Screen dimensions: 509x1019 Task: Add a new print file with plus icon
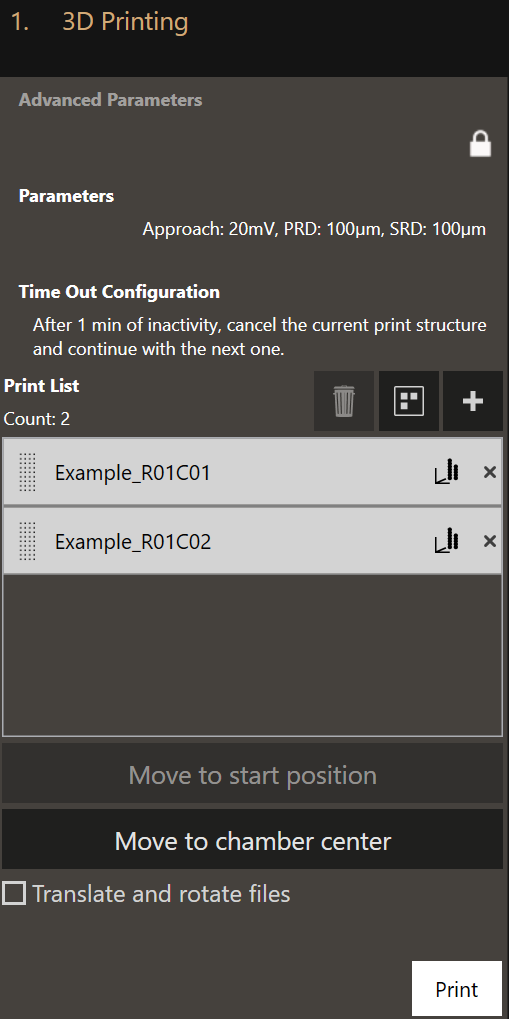pyautogui.click(x=473, y=401)
